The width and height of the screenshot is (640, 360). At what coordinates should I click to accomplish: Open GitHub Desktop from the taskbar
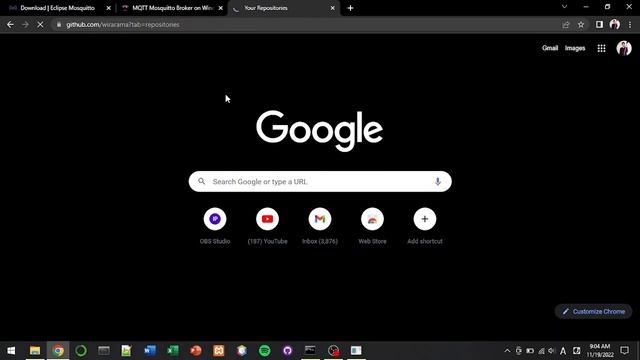coord(288,351)
